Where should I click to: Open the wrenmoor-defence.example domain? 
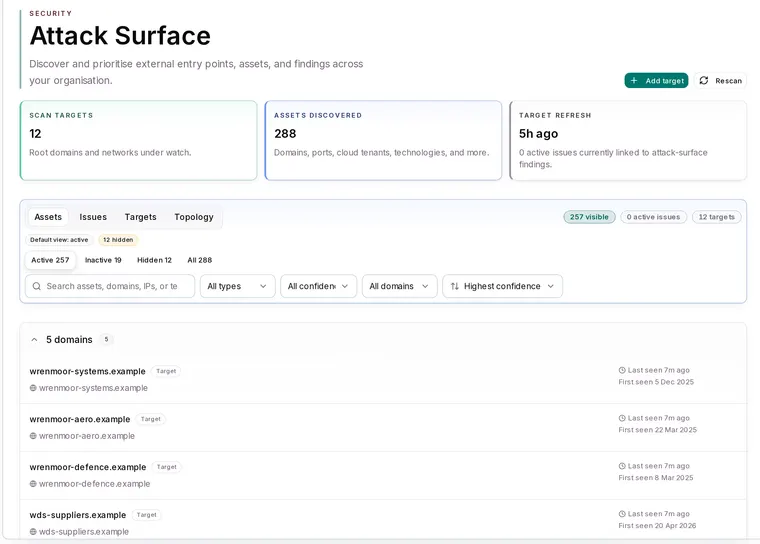[x=88, y=467]
